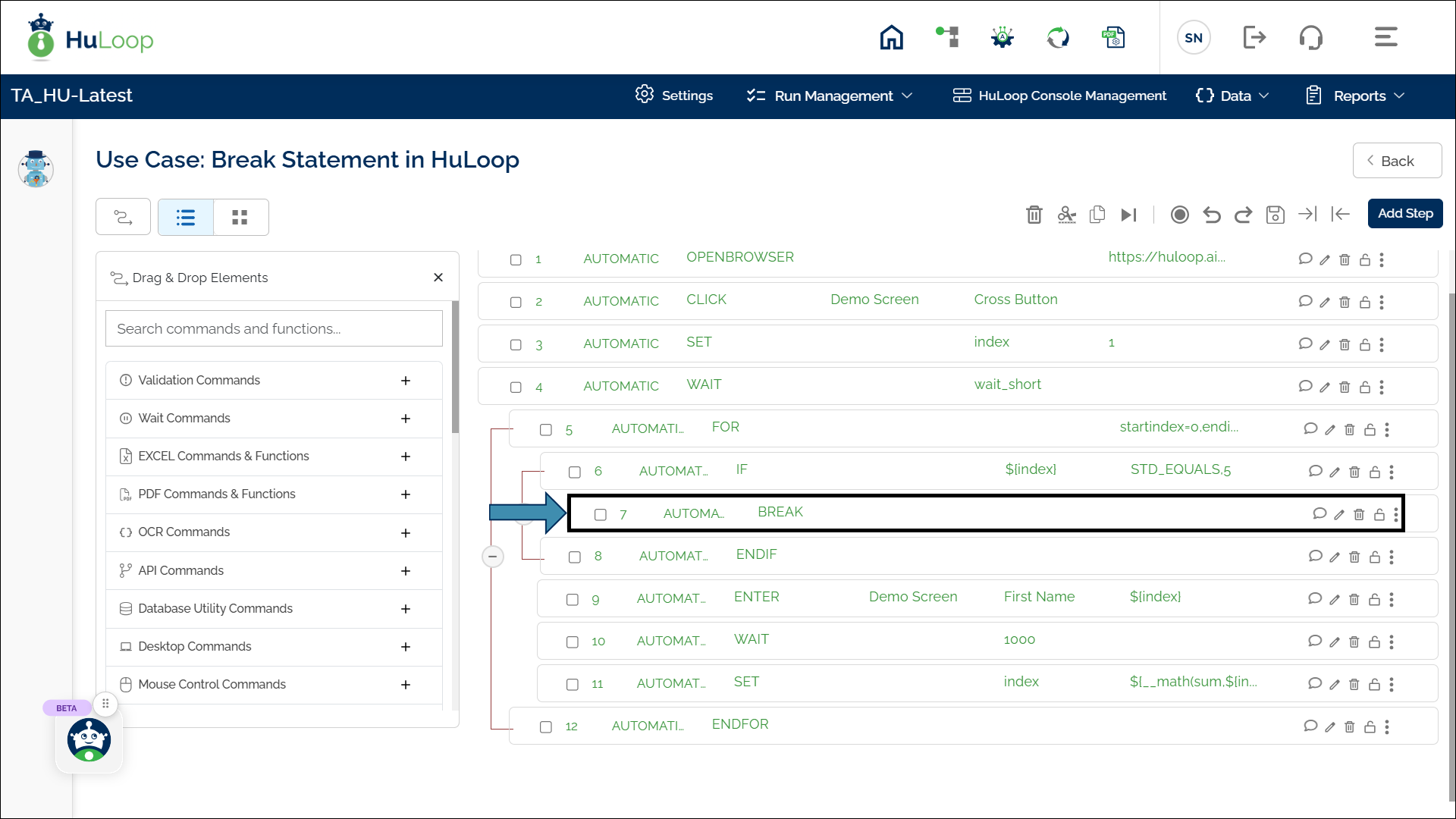Click the Add Step button

click(1404, 214)
